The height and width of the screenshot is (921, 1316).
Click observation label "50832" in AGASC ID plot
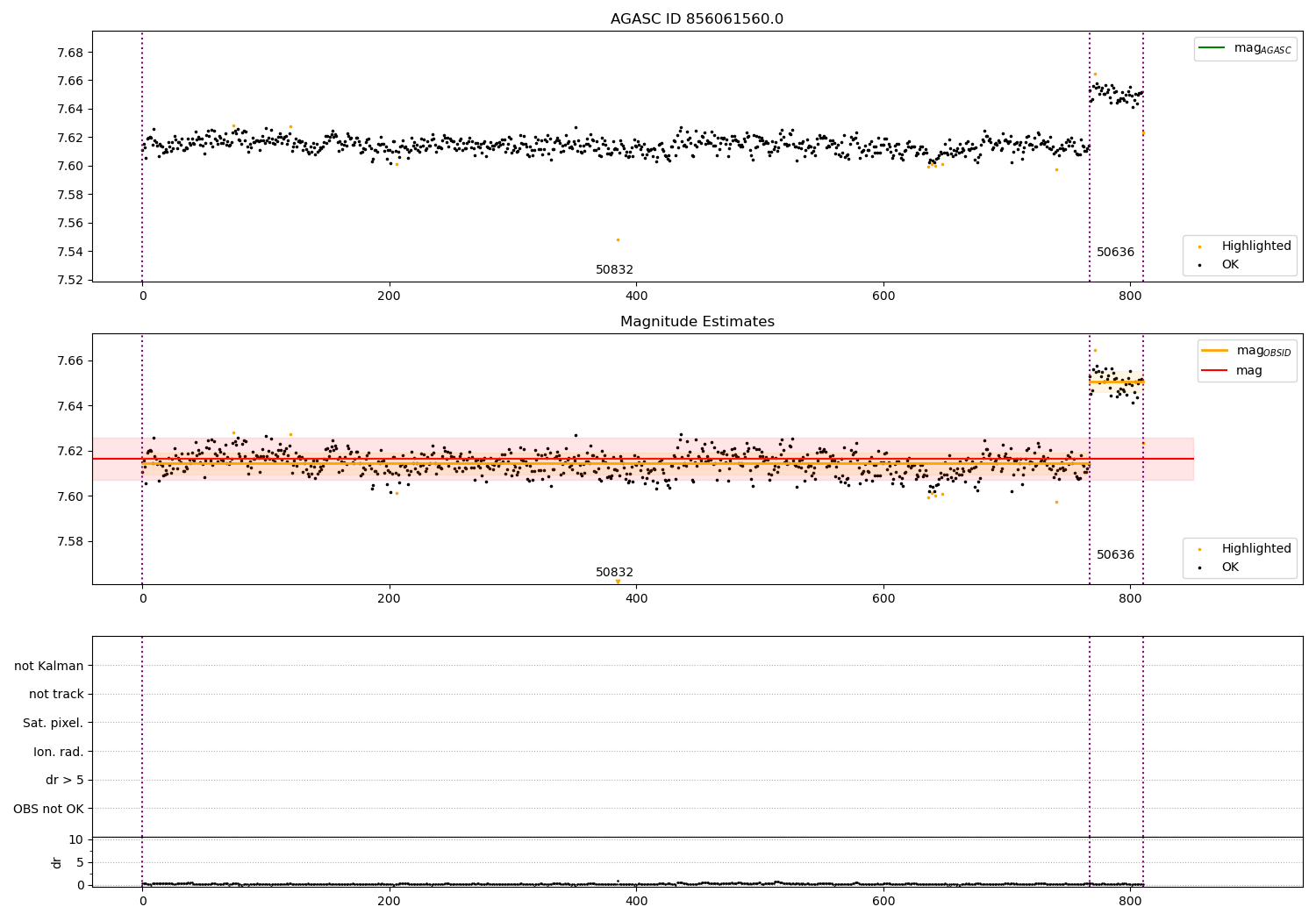click(614, 269)
